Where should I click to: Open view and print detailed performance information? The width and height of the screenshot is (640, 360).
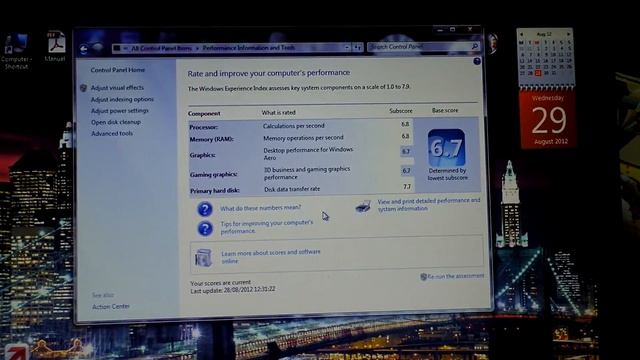point(429,204)
